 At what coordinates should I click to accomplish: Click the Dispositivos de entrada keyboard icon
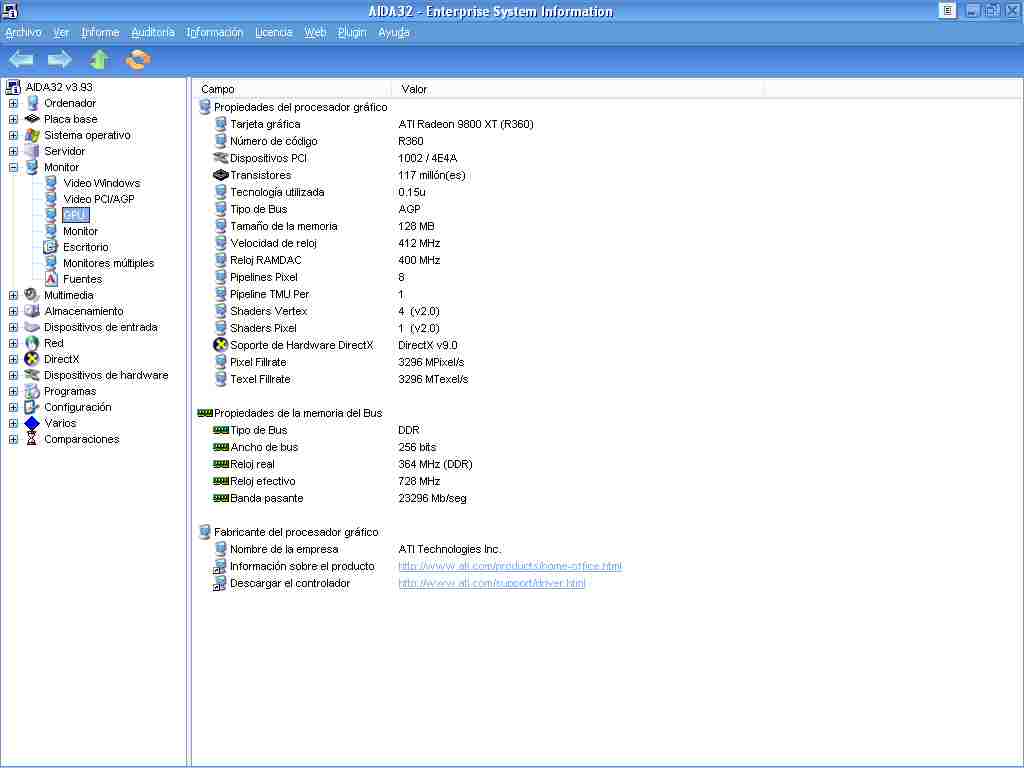tap(32, 327)
